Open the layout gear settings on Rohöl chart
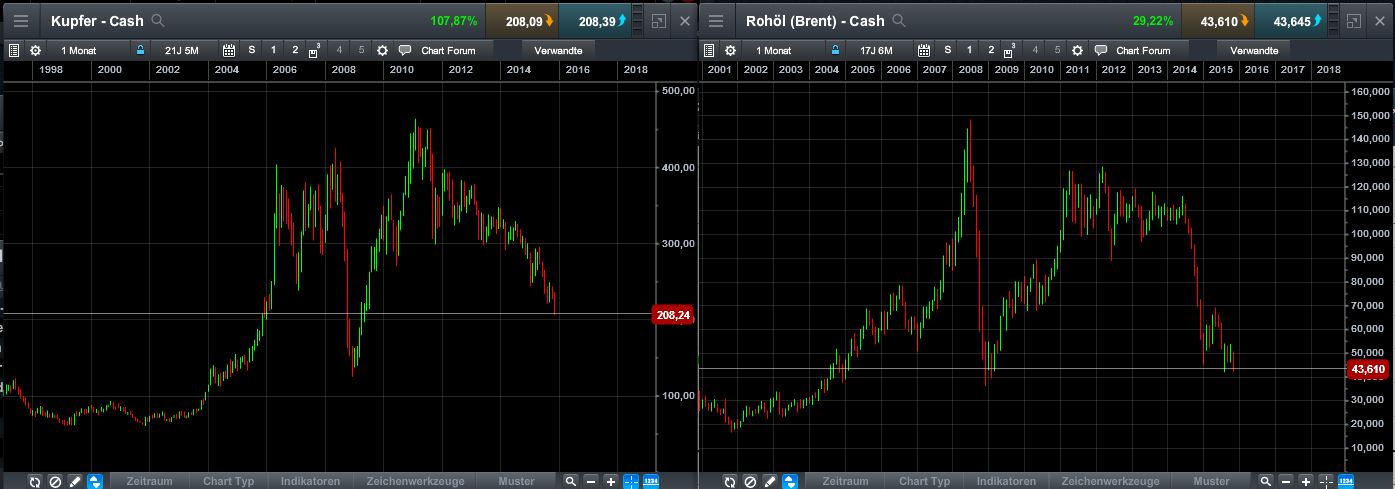Viewport: 1395px width, 489px height. point(1077,50)
